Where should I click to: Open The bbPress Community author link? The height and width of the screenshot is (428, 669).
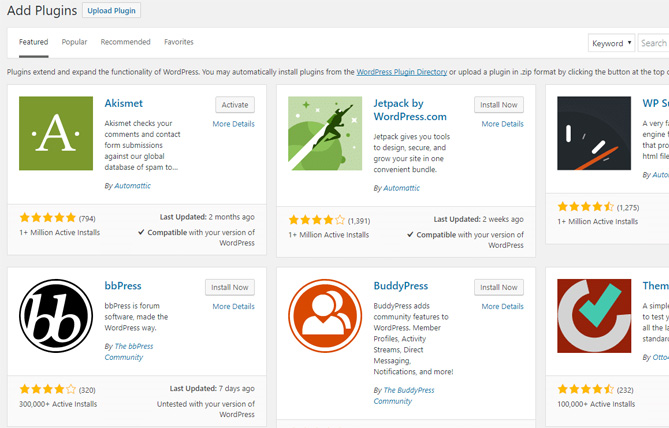pos(129,352)
